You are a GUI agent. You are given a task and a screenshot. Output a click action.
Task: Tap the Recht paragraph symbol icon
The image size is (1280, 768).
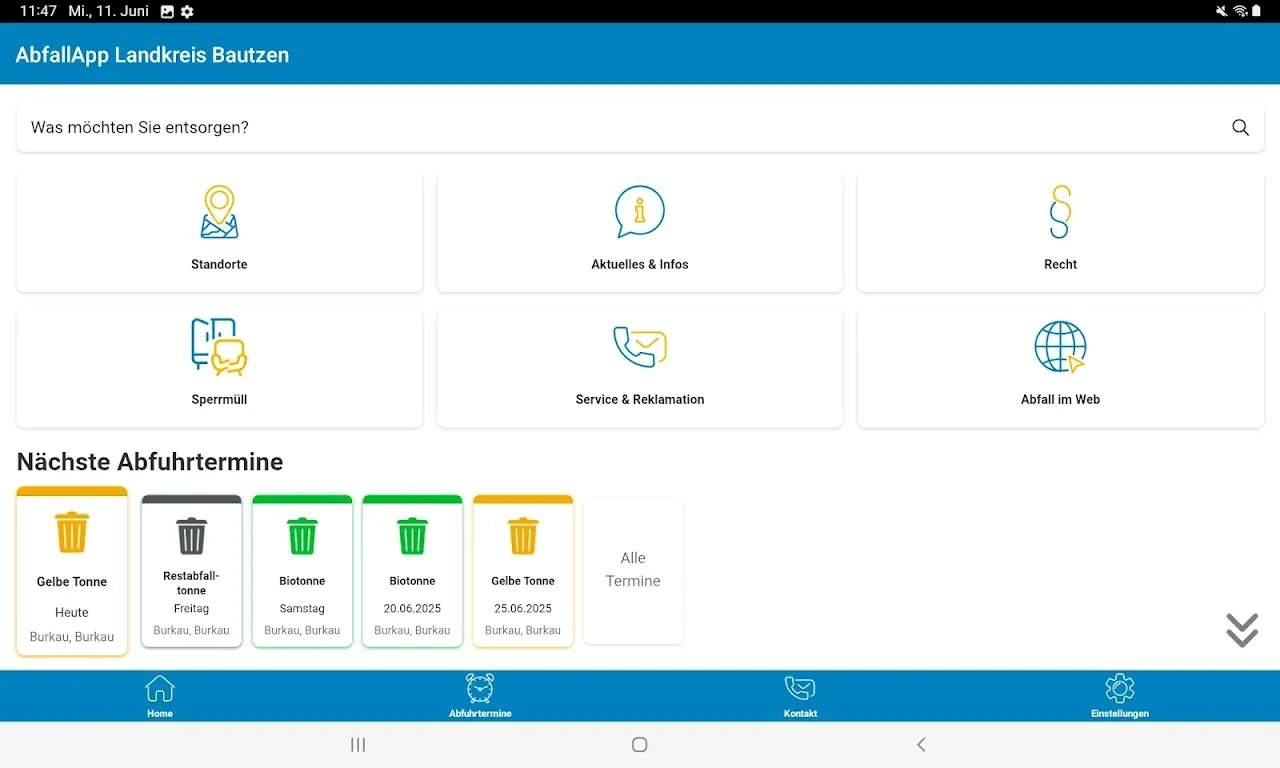(x=1060, y=212)
